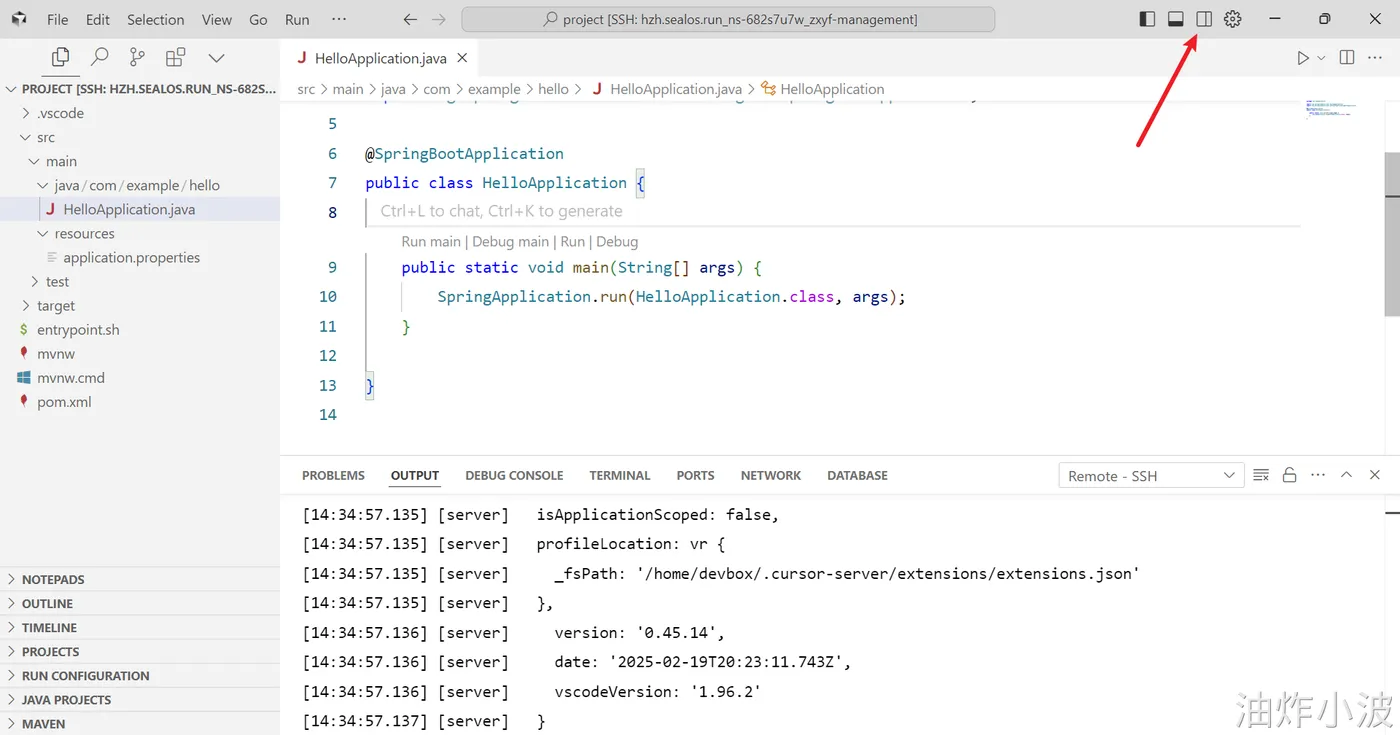1400x735 pixels.
Task: Open the Remote - SSH output channel dropdown
Action: pos(1151,476)
